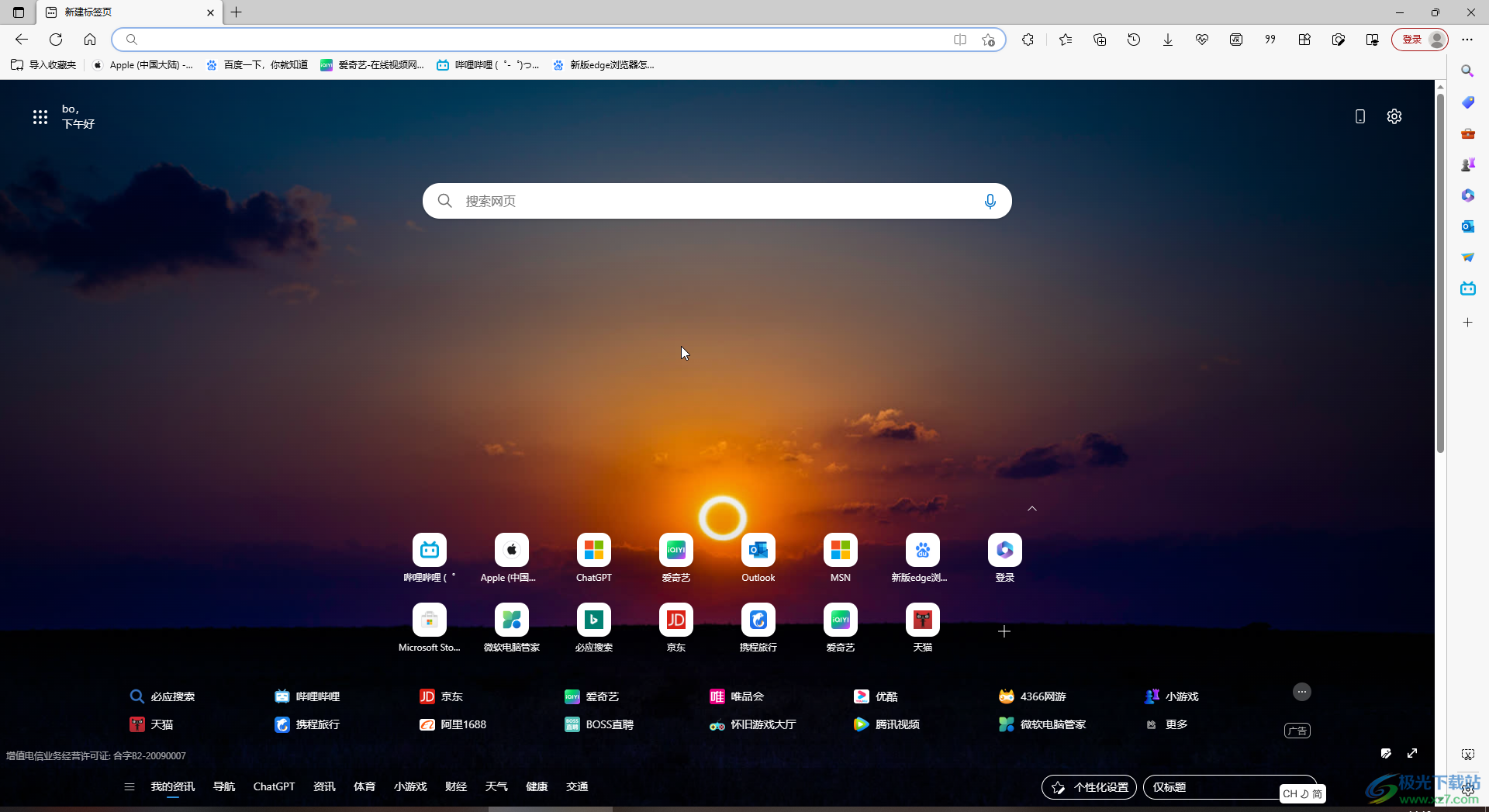Open the Outlook quick link tile
Image resolution: width=1489 pixels, height=812 pixels.
(x=758, y=558)
